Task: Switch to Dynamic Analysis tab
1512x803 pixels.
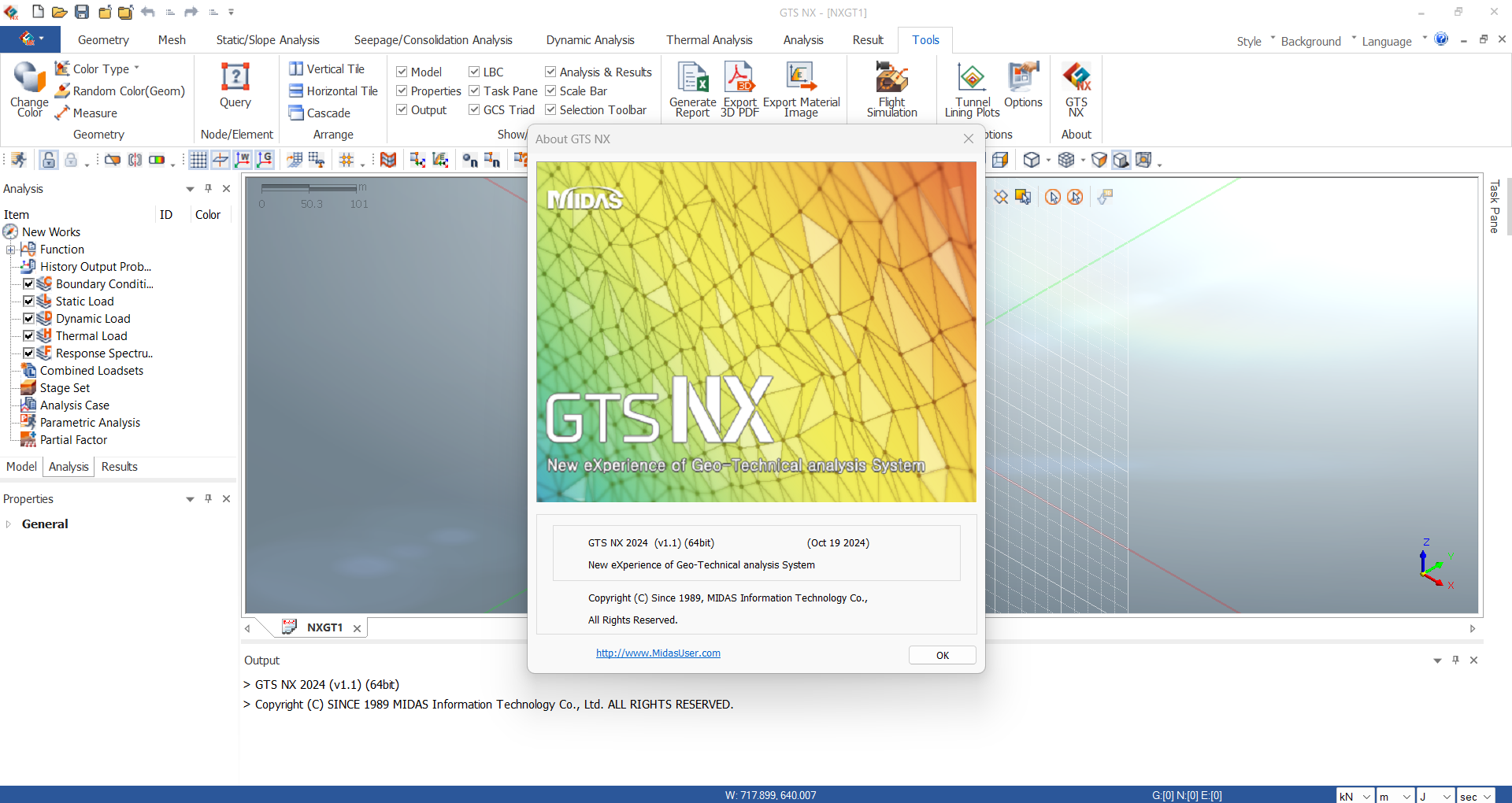Action: 591,40
